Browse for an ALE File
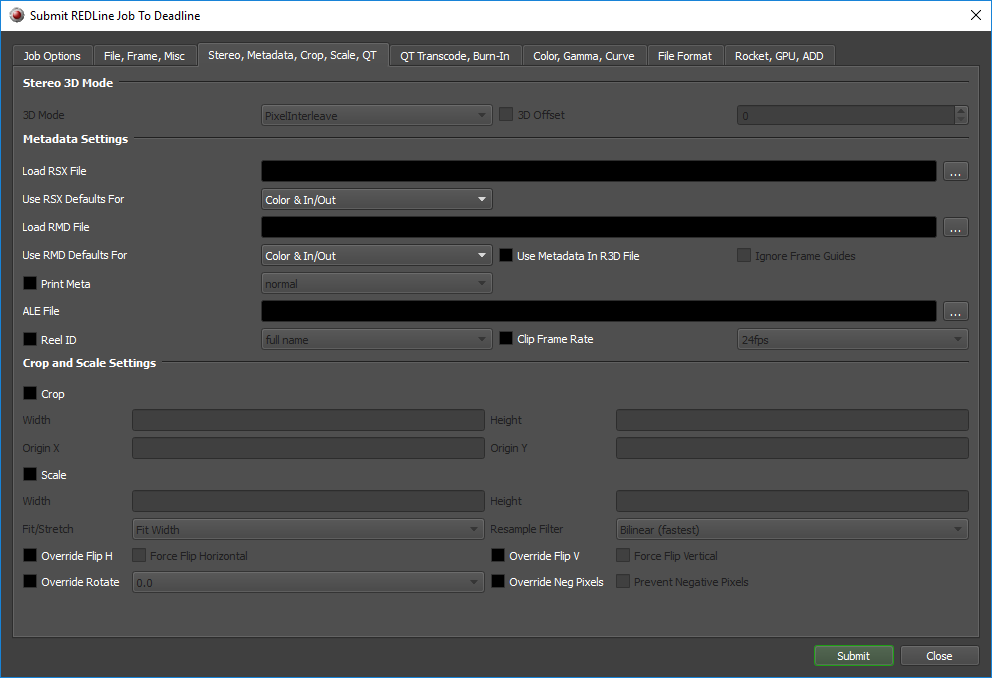 point(955,311)
